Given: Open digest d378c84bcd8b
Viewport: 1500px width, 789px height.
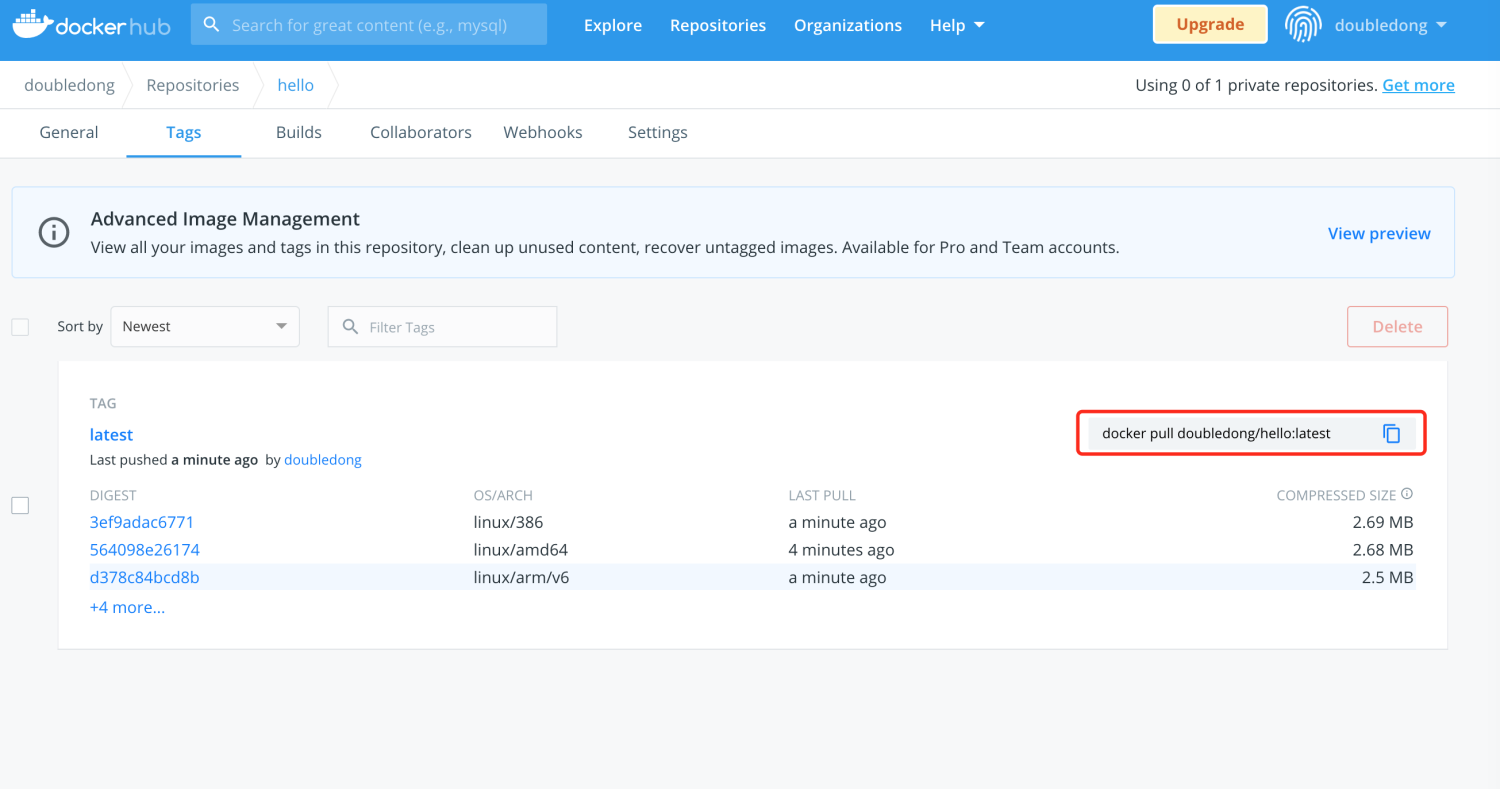Looking at the screenshot, I should tap(144, 577).
